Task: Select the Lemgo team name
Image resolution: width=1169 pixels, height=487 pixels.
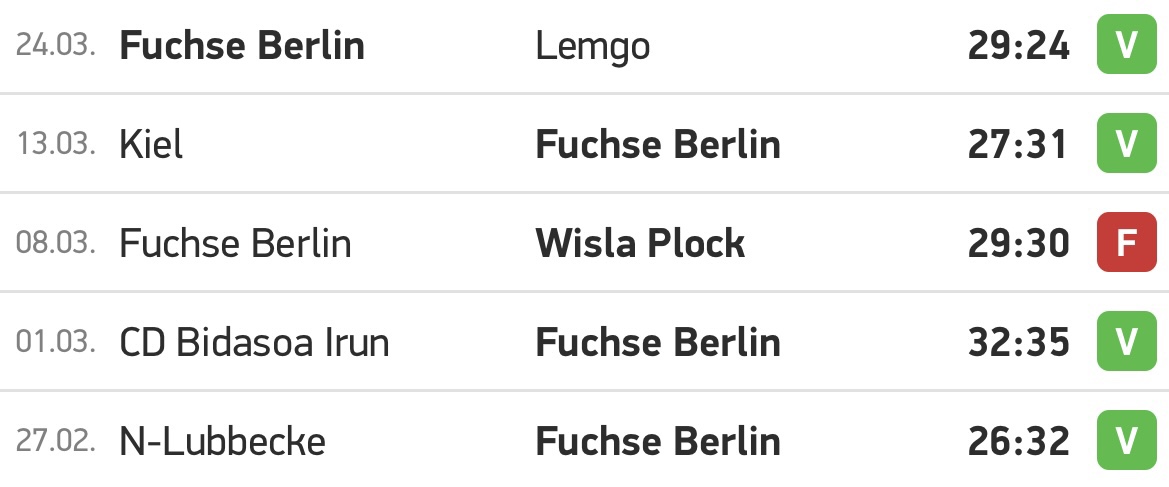Action: [593, 48]
